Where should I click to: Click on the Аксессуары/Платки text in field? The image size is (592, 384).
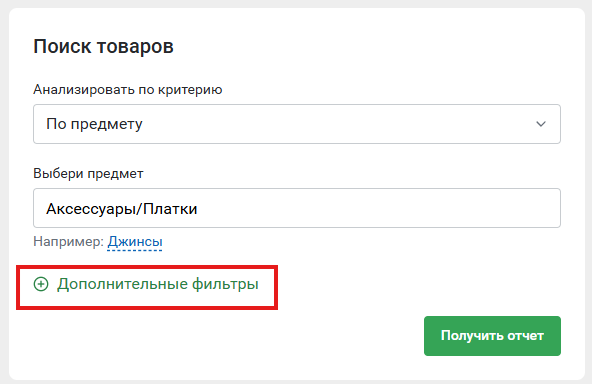(x=122, y=209)
